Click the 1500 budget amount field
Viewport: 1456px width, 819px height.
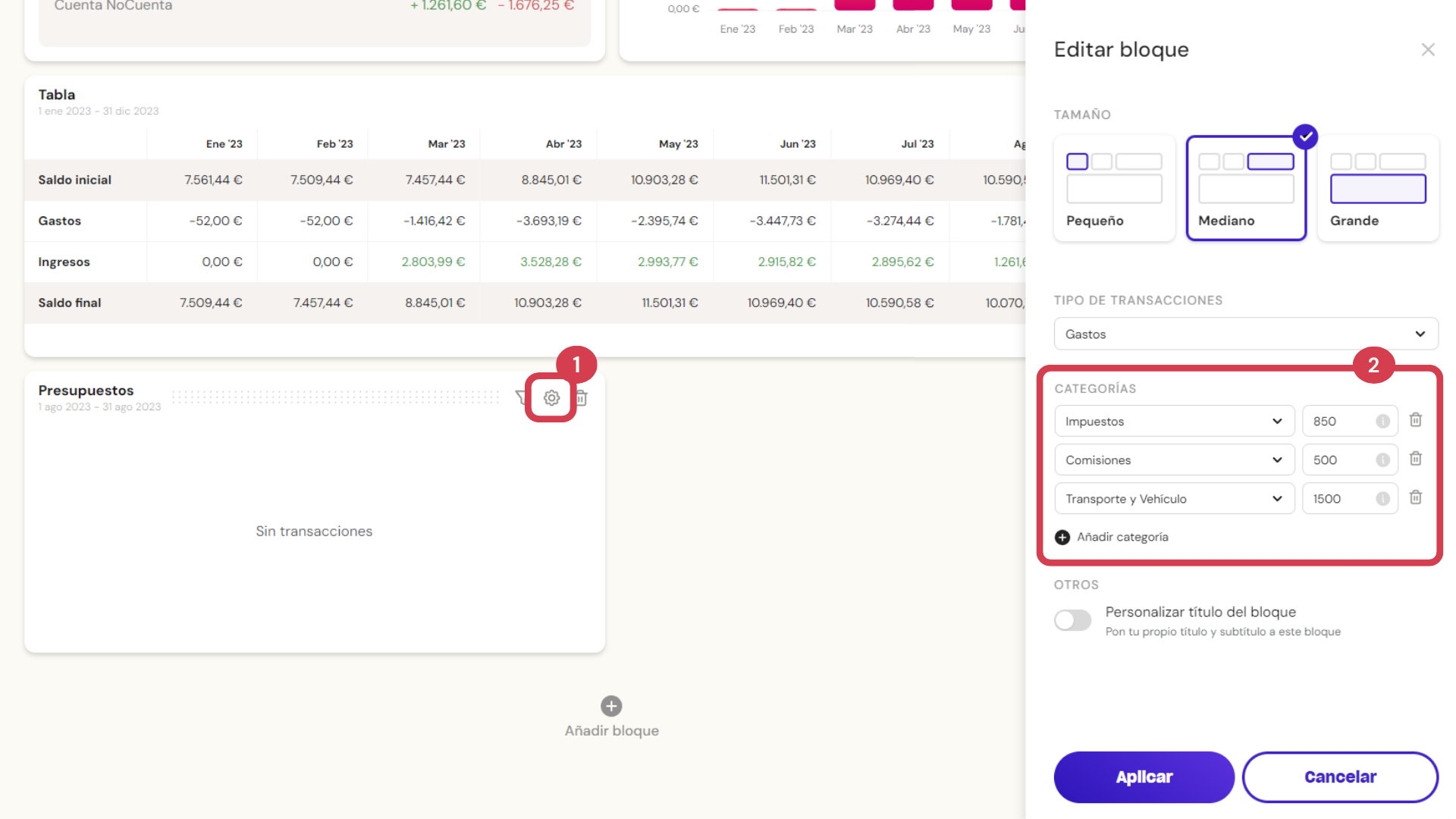(1339, 498)
